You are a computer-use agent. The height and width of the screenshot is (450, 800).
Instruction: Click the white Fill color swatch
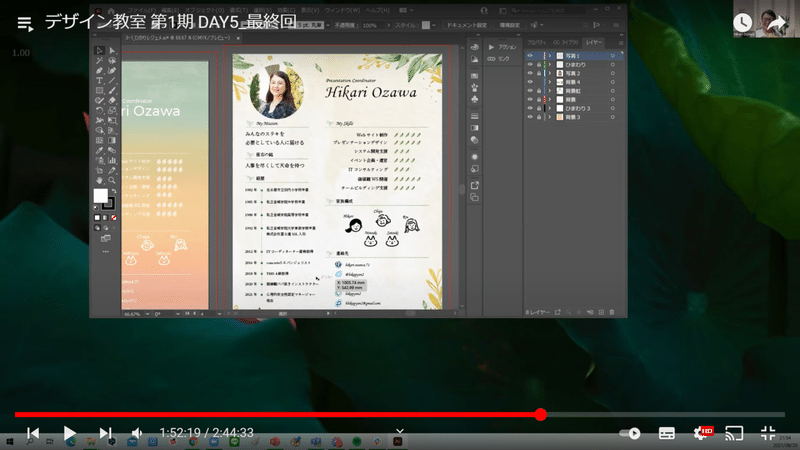tap(101, 195)
